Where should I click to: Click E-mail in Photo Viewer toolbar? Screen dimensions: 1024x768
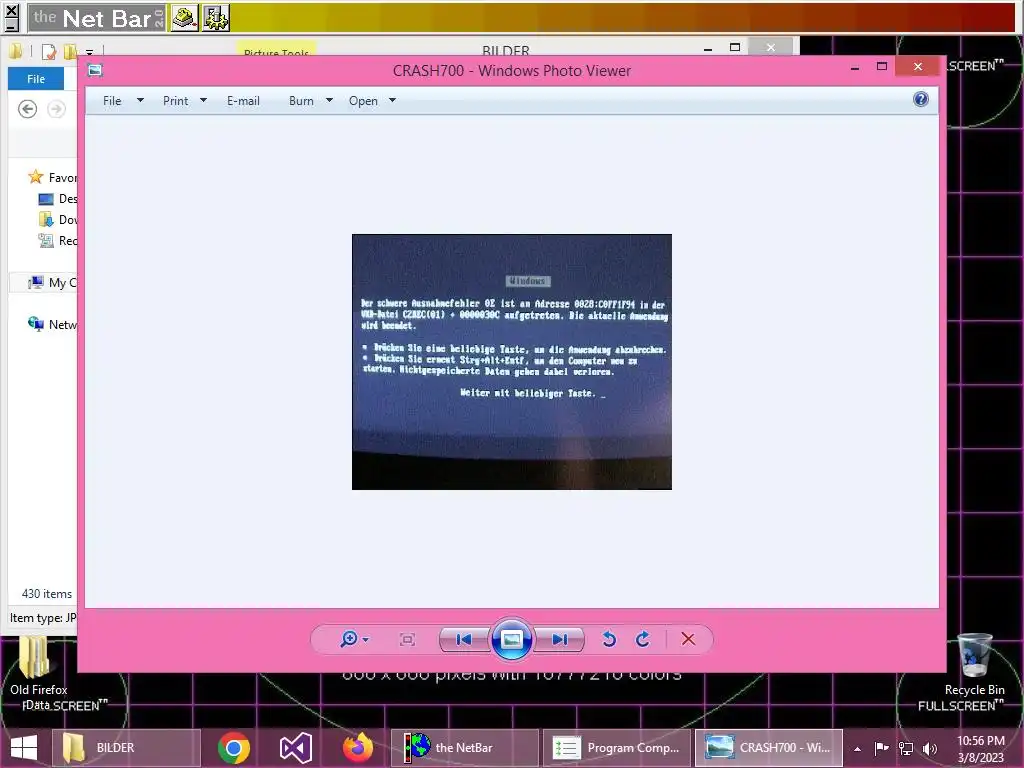point(243,101)
